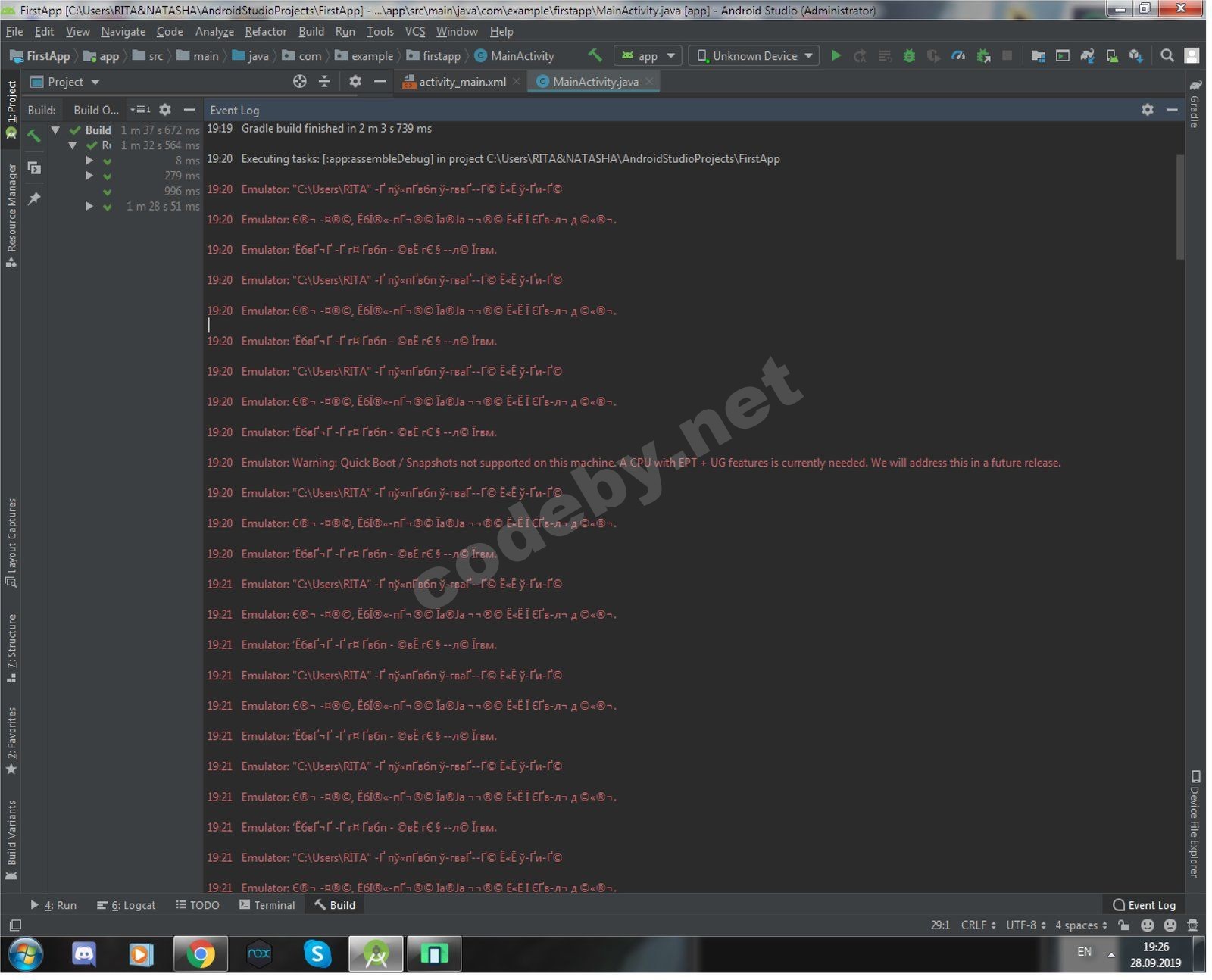
Task: Change the 4 spaces indent setting
Action: point(1081,925)
